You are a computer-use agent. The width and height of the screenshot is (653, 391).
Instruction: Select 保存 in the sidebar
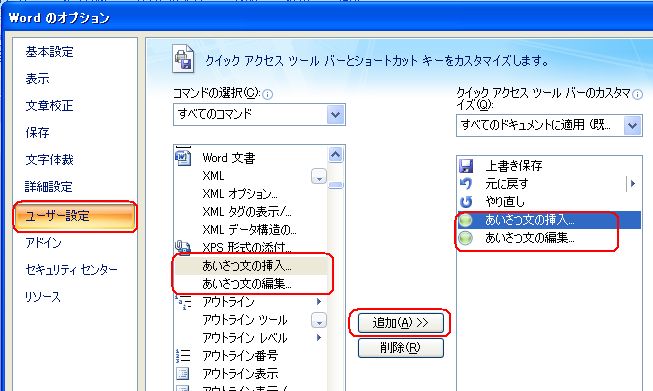[37, 133]
